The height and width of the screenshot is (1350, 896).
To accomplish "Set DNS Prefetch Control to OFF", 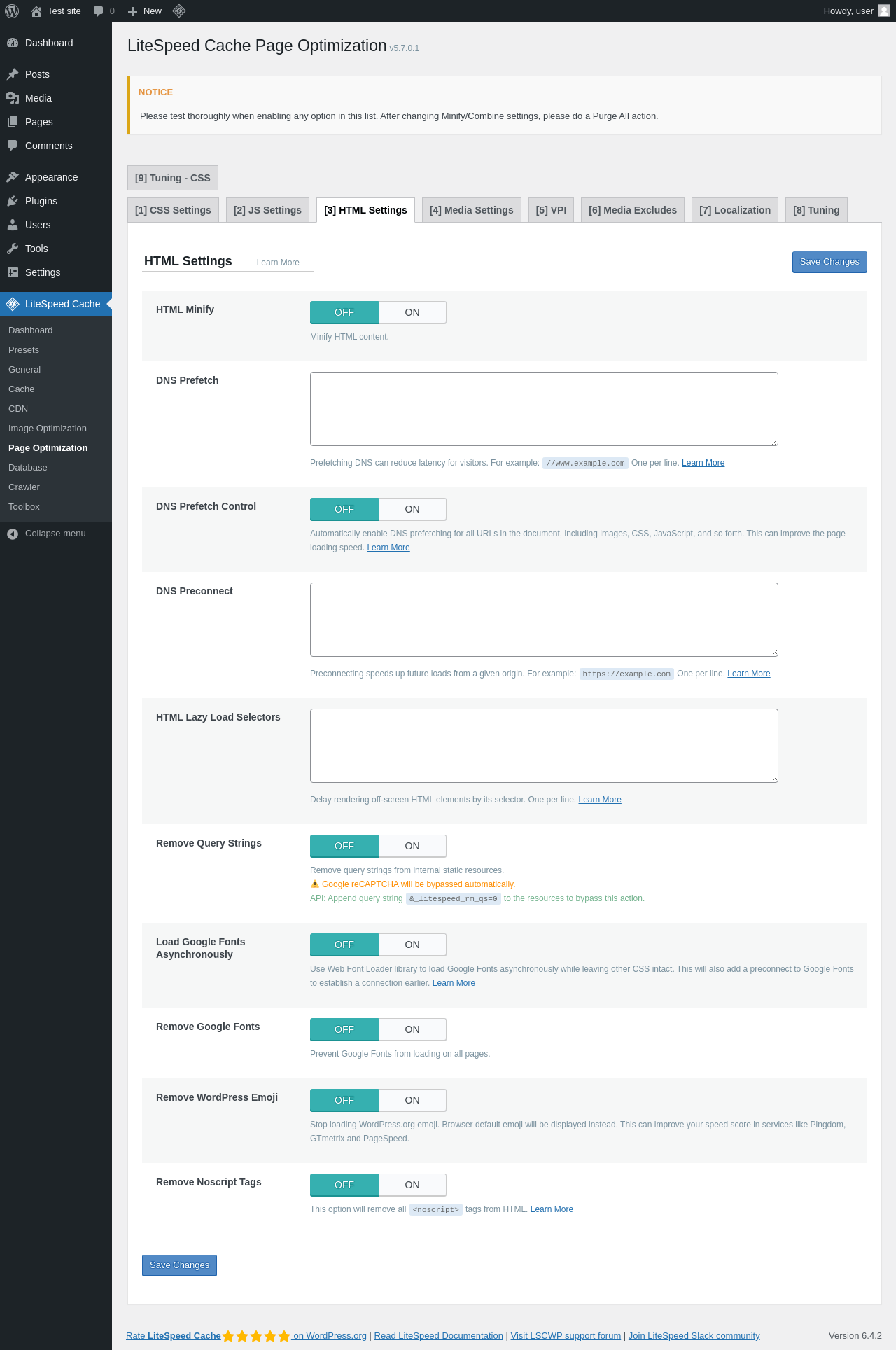I will (x=344, y=509).
